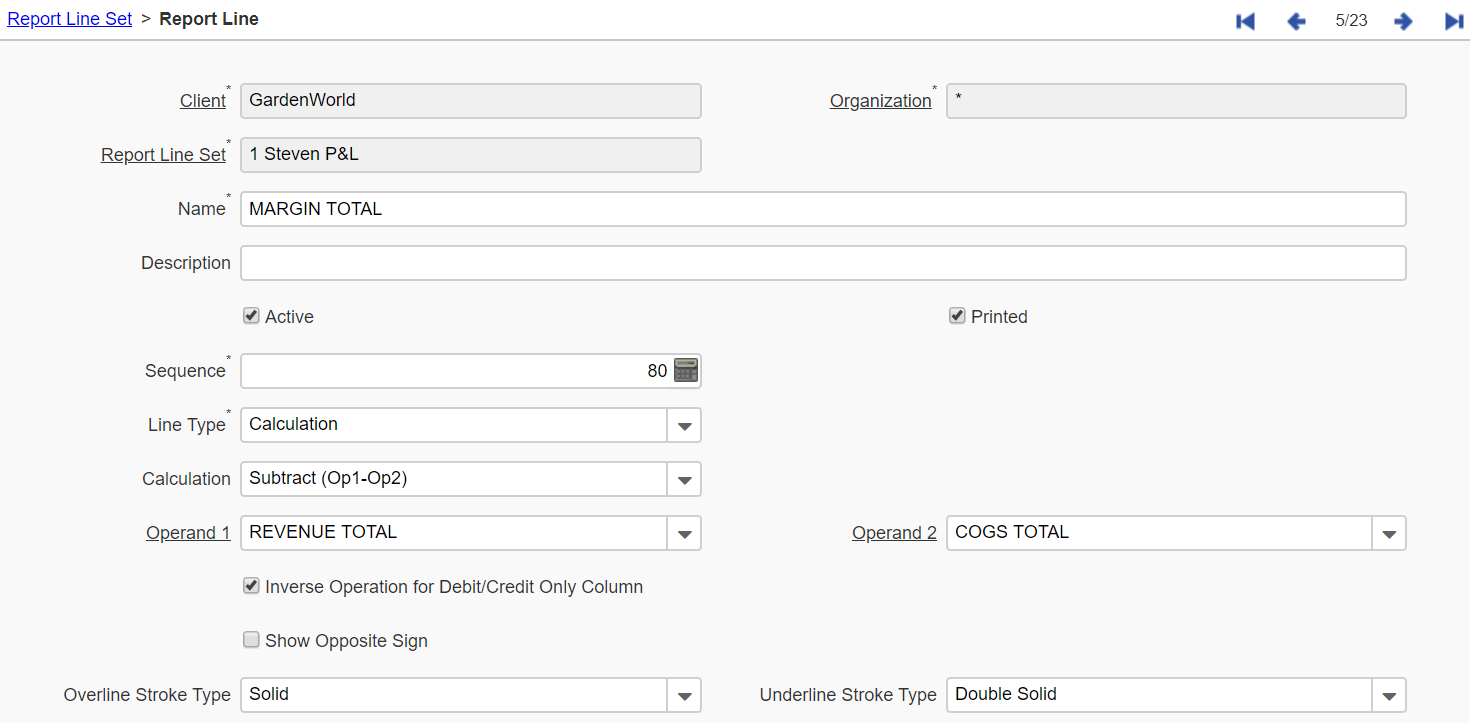Open the calculator for the Sequence field
The width and height of the screenshot is (1470, 726).
pyautogui.click(x=685, y=370)
